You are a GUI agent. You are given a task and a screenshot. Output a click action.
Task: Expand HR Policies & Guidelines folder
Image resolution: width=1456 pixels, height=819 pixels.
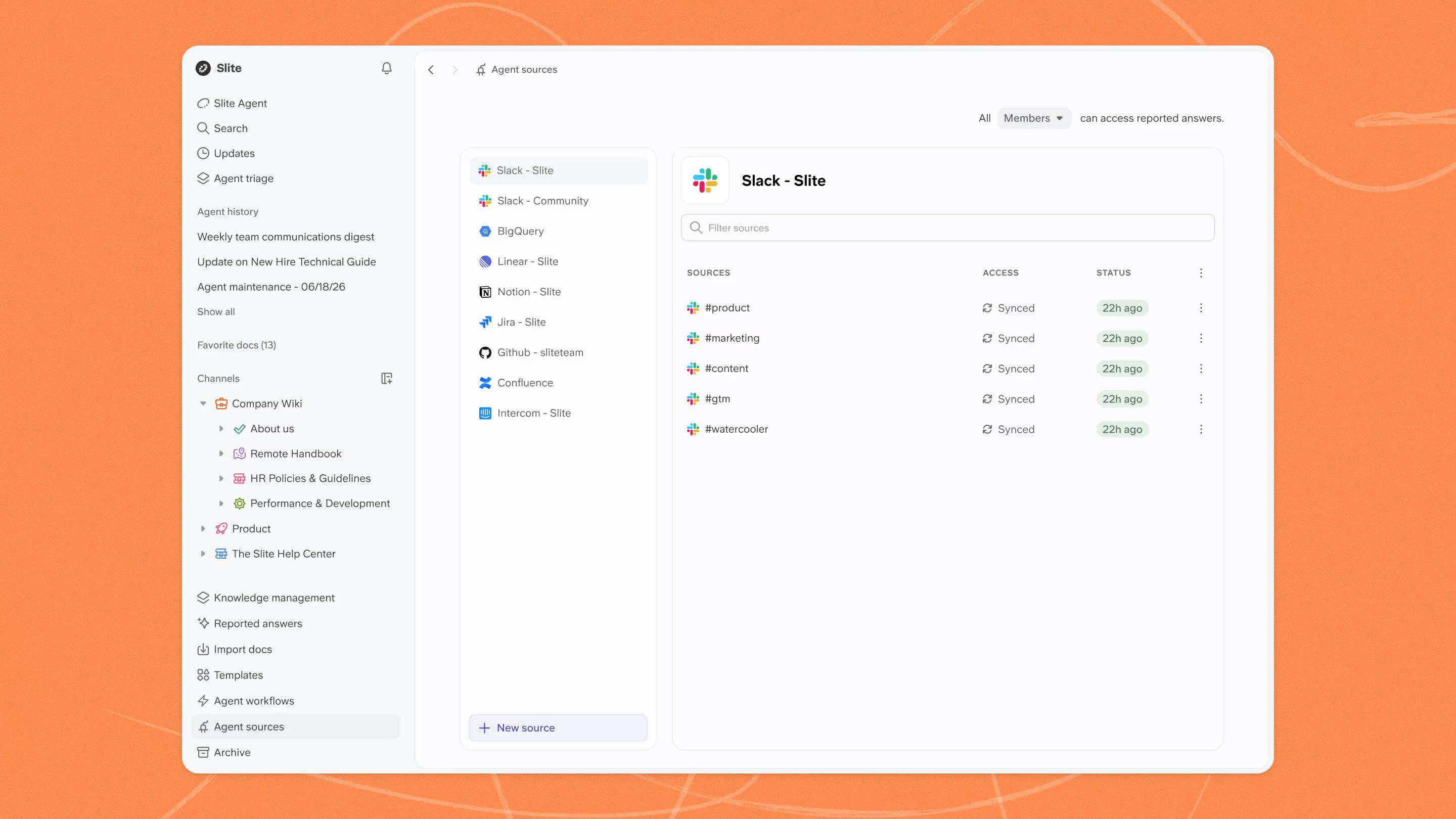[x=221, y=479]
